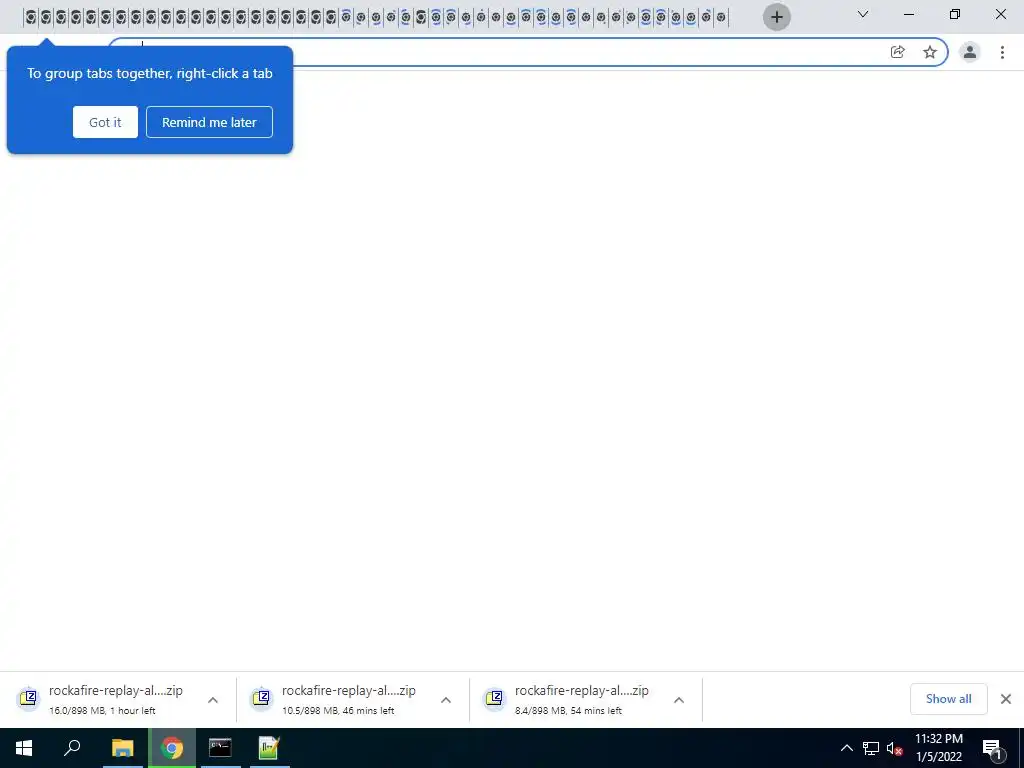
Task: Open taskbar search magnifier
Action: point(72,748)
